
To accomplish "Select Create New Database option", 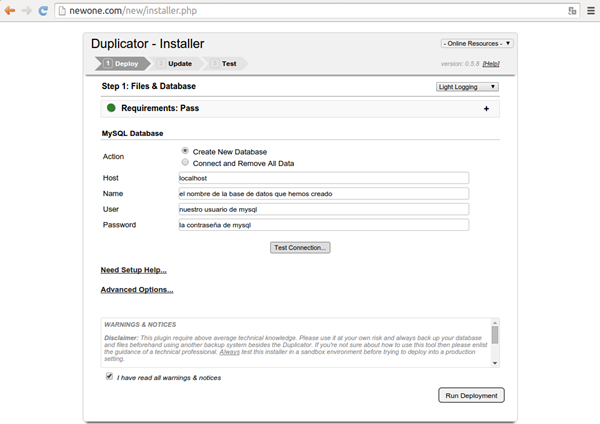I will [185, 151].
